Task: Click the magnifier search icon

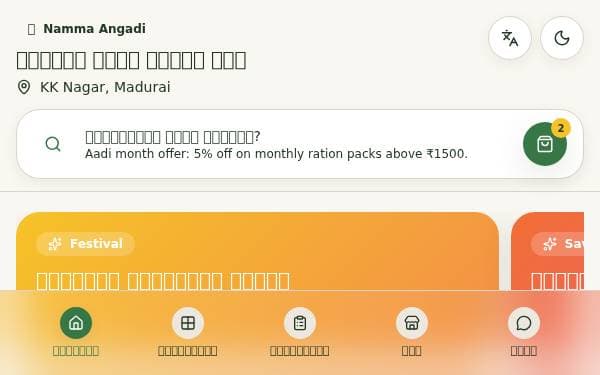Action: click(x=53, y=144)
